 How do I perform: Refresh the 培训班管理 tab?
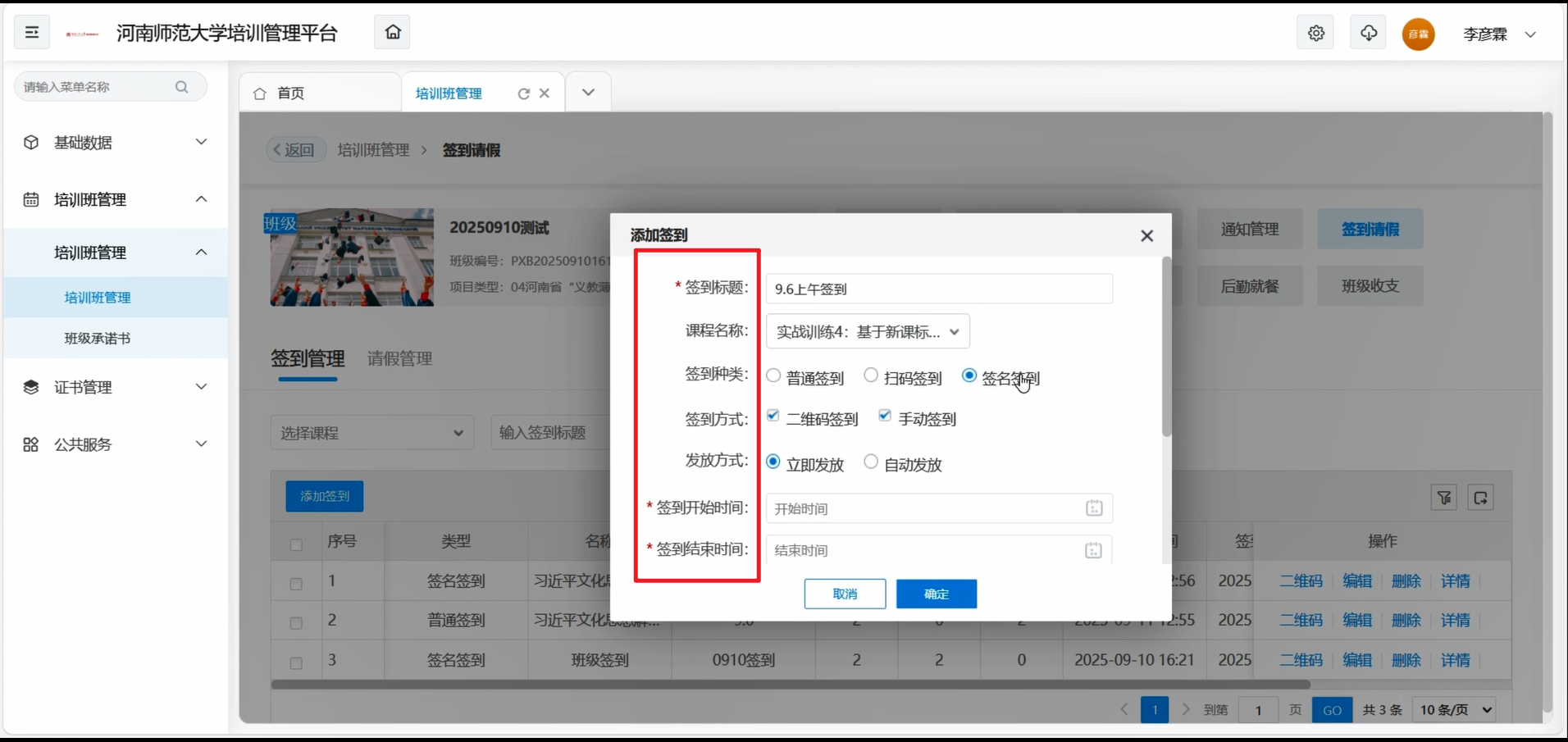click(x=523, y=93)
